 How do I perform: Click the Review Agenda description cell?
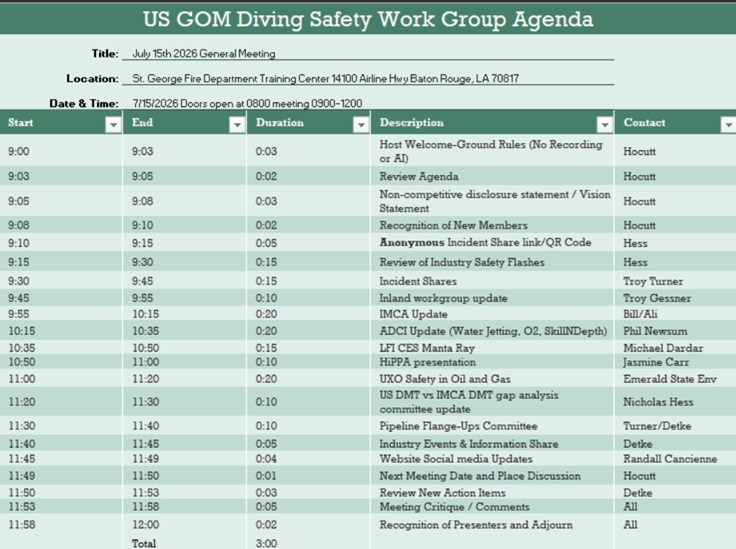tap(492, 176)
